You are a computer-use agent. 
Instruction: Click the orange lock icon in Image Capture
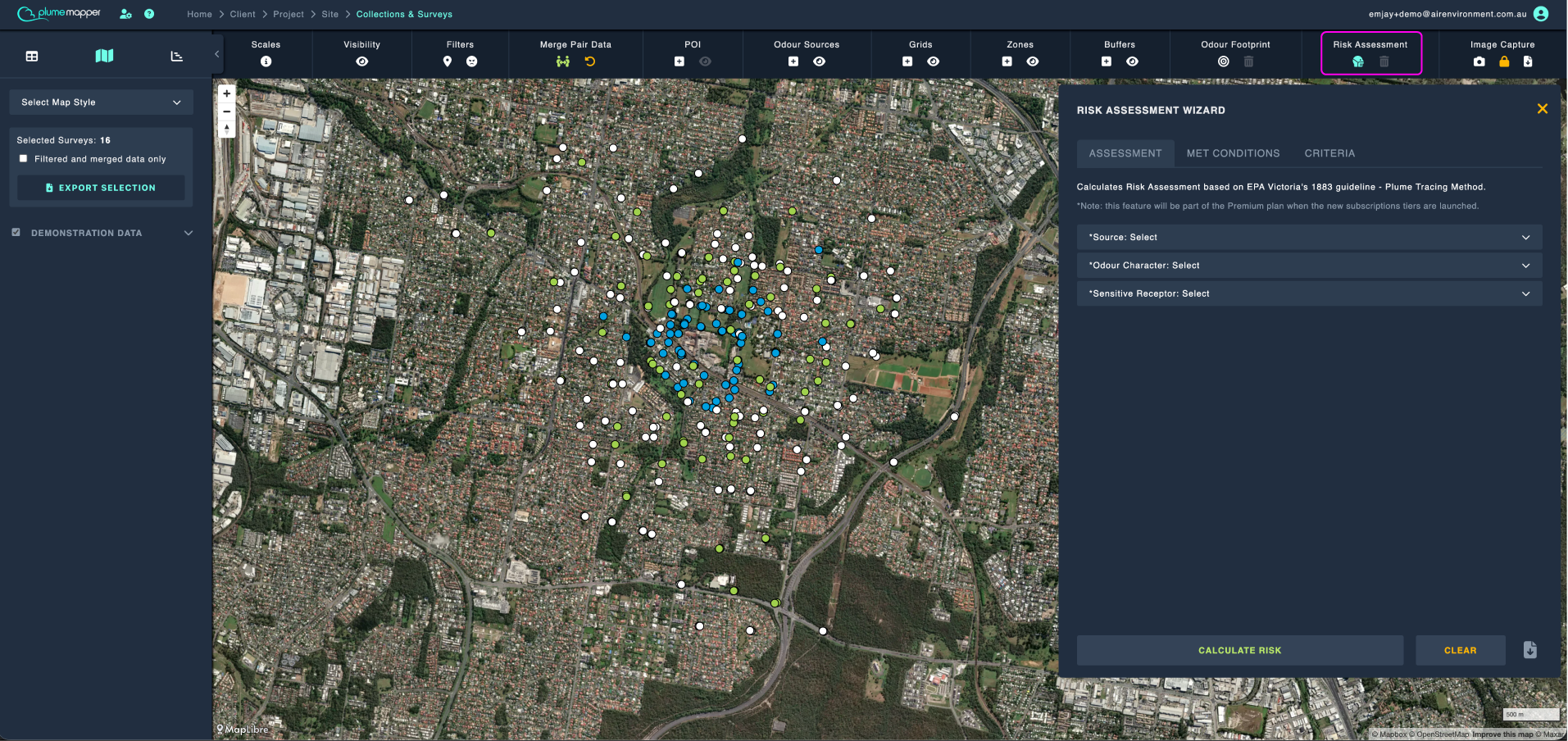1504,61
